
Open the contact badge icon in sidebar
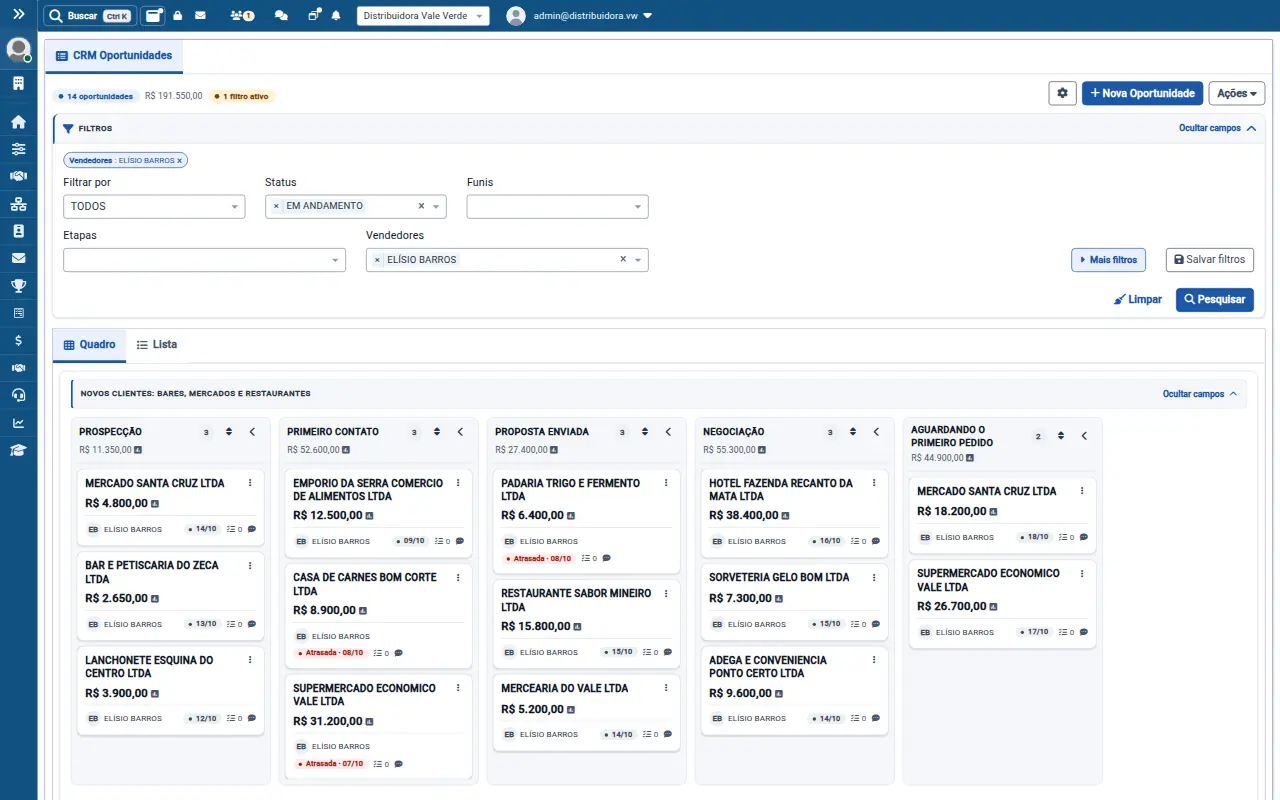coord(18,231)
